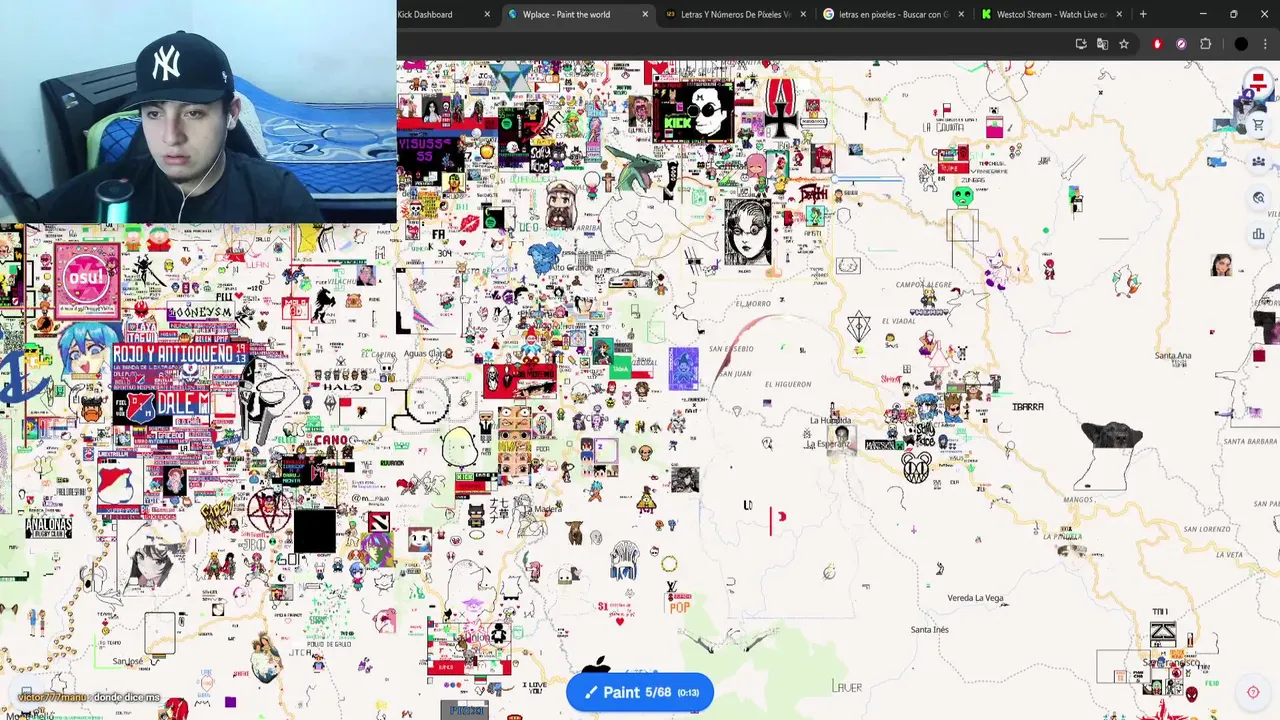
Task: Click the Santa Ana map label
Action: pyautogui.click(x=1173, y=356)
